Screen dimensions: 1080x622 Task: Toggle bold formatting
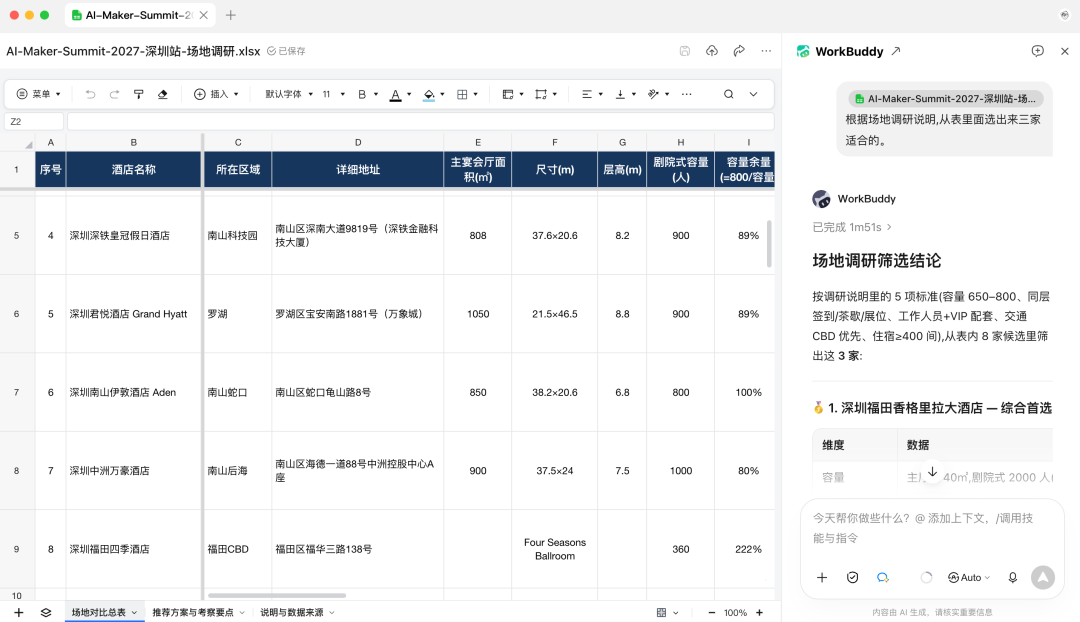point(362,94)
